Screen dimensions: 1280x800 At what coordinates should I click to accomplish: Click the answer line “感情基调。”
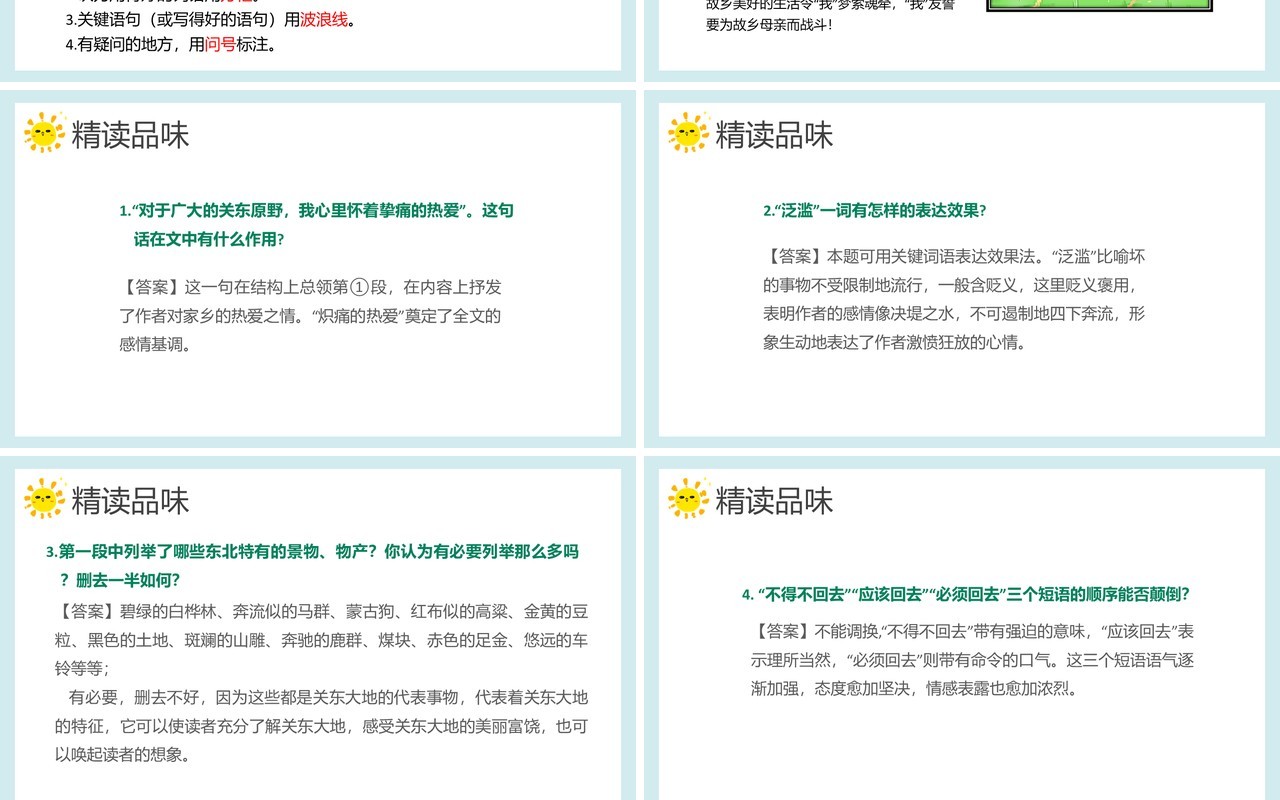[155, 345]
